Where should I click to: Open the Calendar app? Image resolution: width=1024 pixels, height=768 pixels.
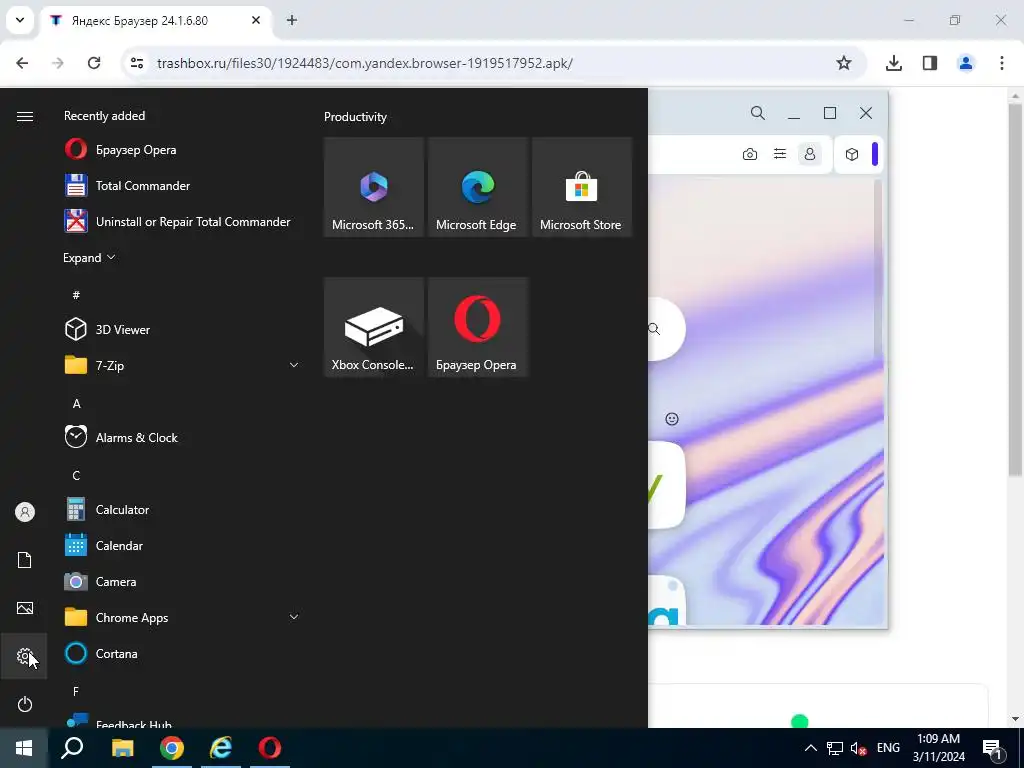(x=180, y=545)
